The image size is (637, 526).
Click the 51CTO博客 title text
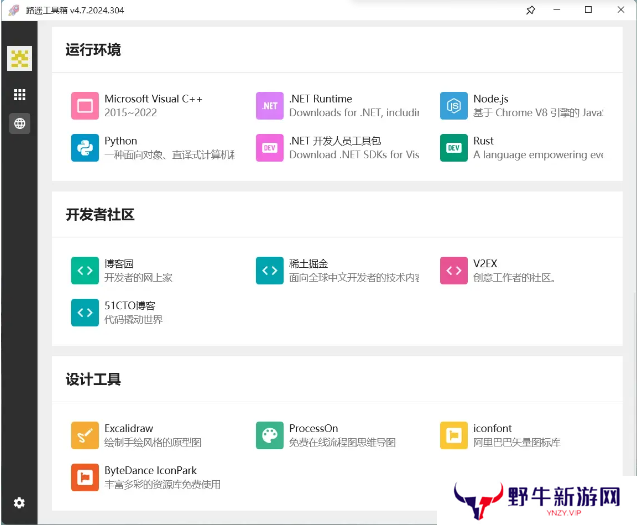pos(130,306)
